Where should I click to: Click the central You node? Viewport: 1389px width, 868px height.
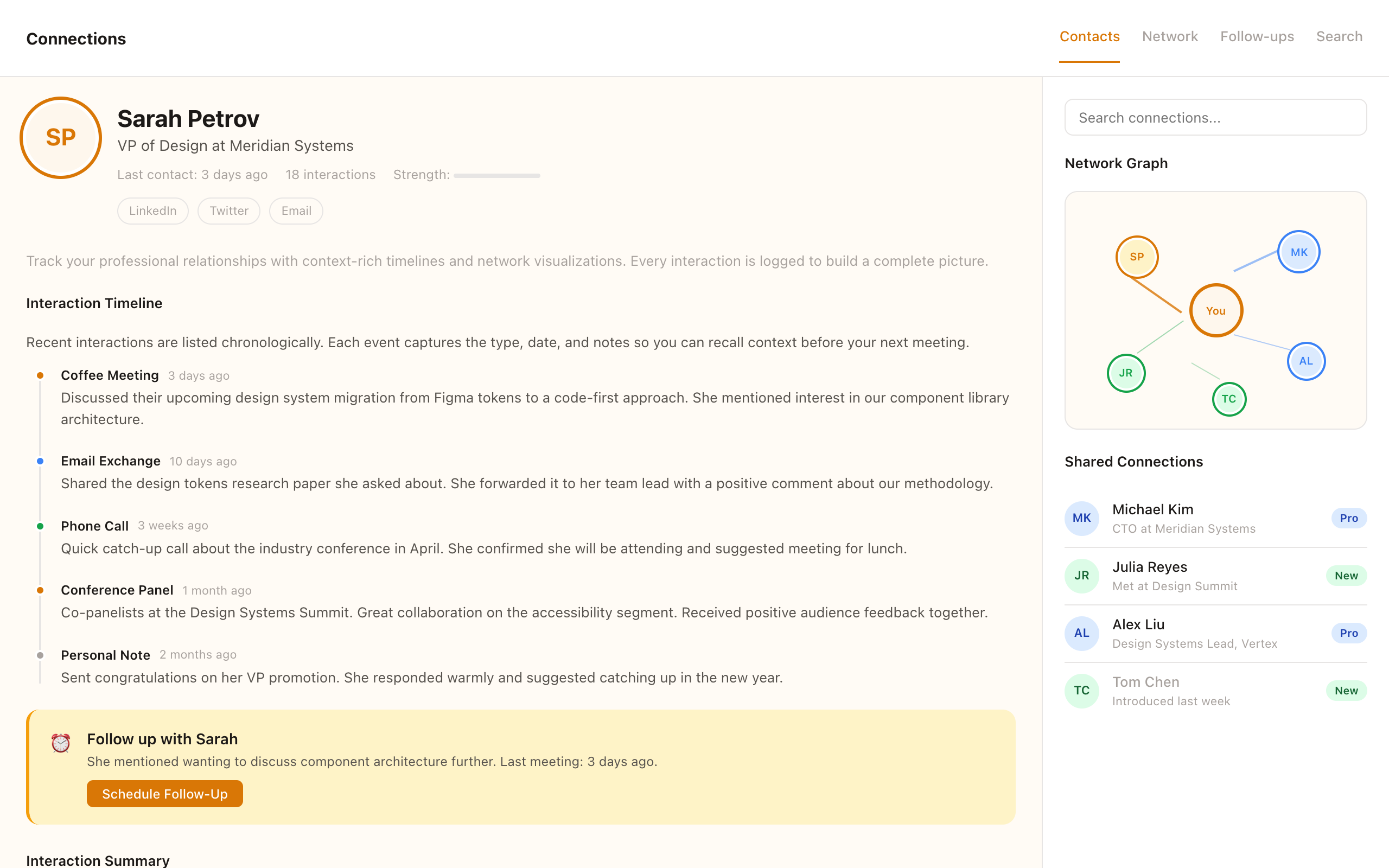coord(1216,310)
